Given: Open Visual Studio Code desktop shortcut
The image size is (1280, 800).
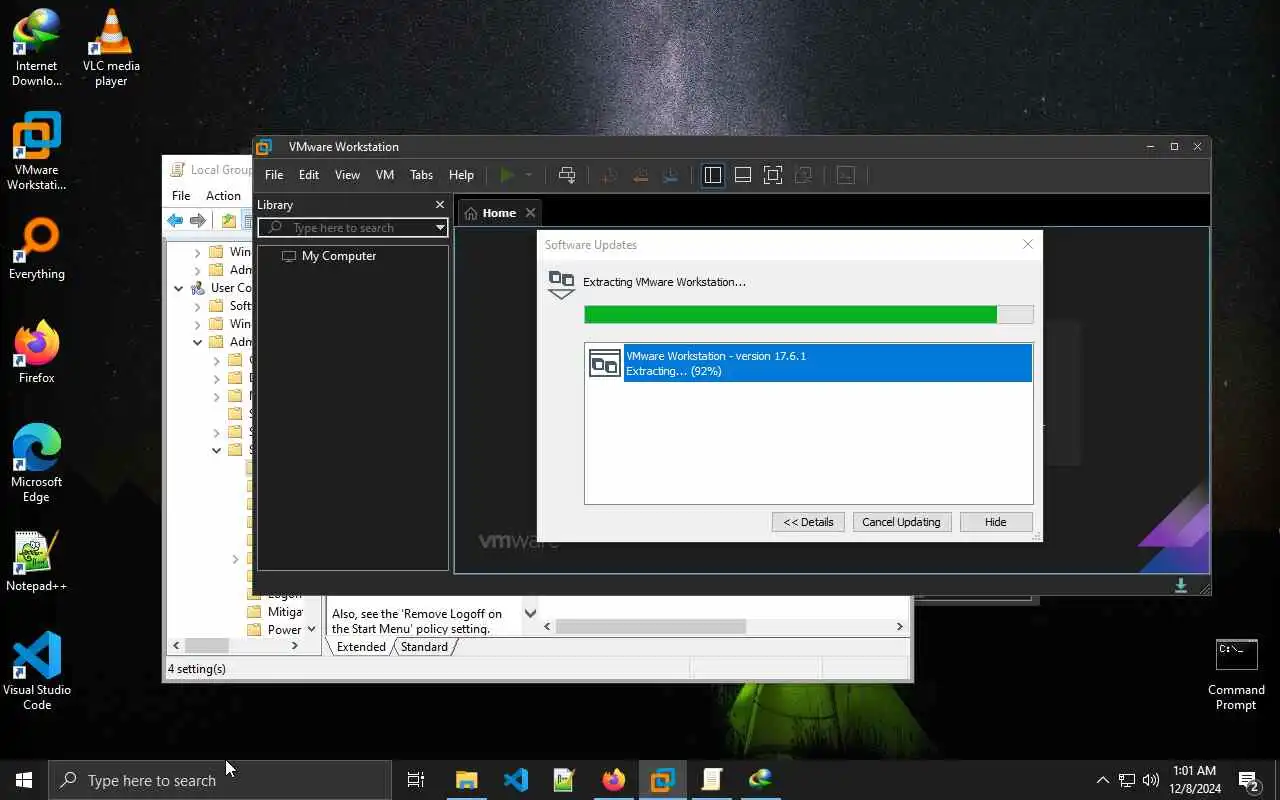Looking at the screenshot, I should [37, 671].
